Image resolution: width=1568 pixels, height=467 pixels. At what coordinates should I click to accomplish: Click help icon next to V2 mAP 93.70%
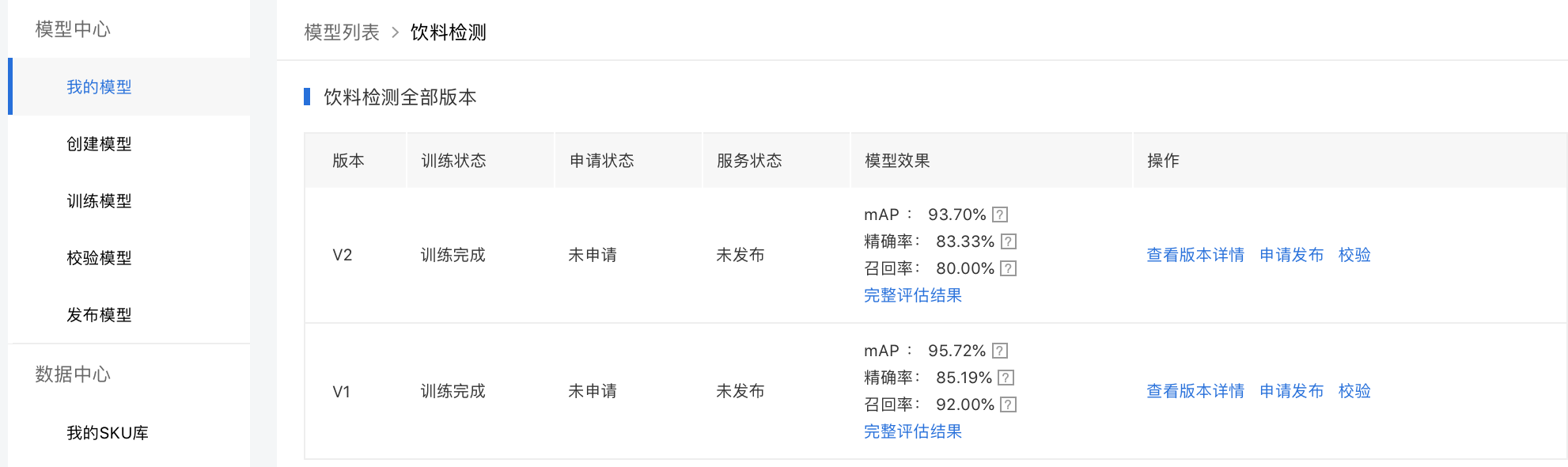pyautogui.click(x=1000, y=215)
